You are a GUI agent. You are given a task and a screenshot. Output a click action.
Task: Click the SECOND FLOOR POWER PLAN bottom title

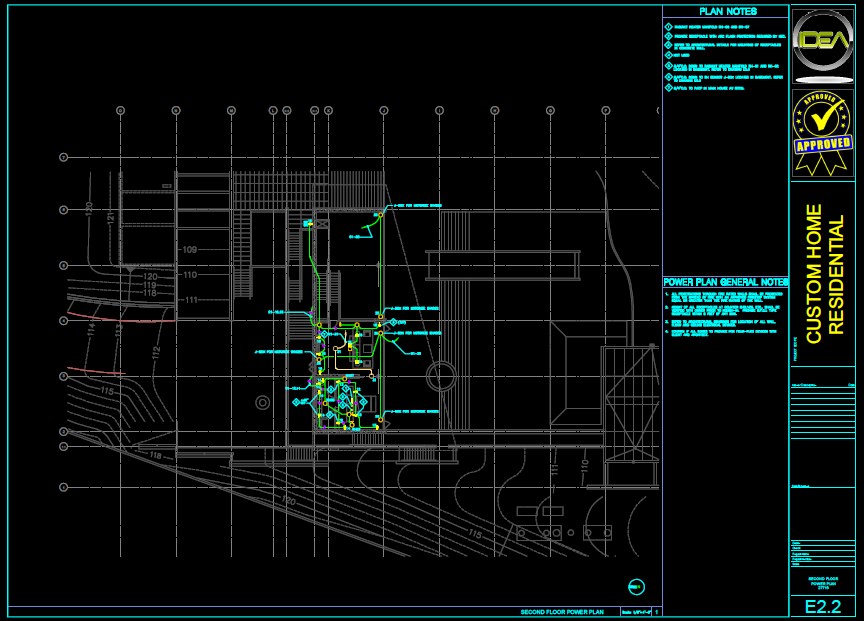coord(562,611)
